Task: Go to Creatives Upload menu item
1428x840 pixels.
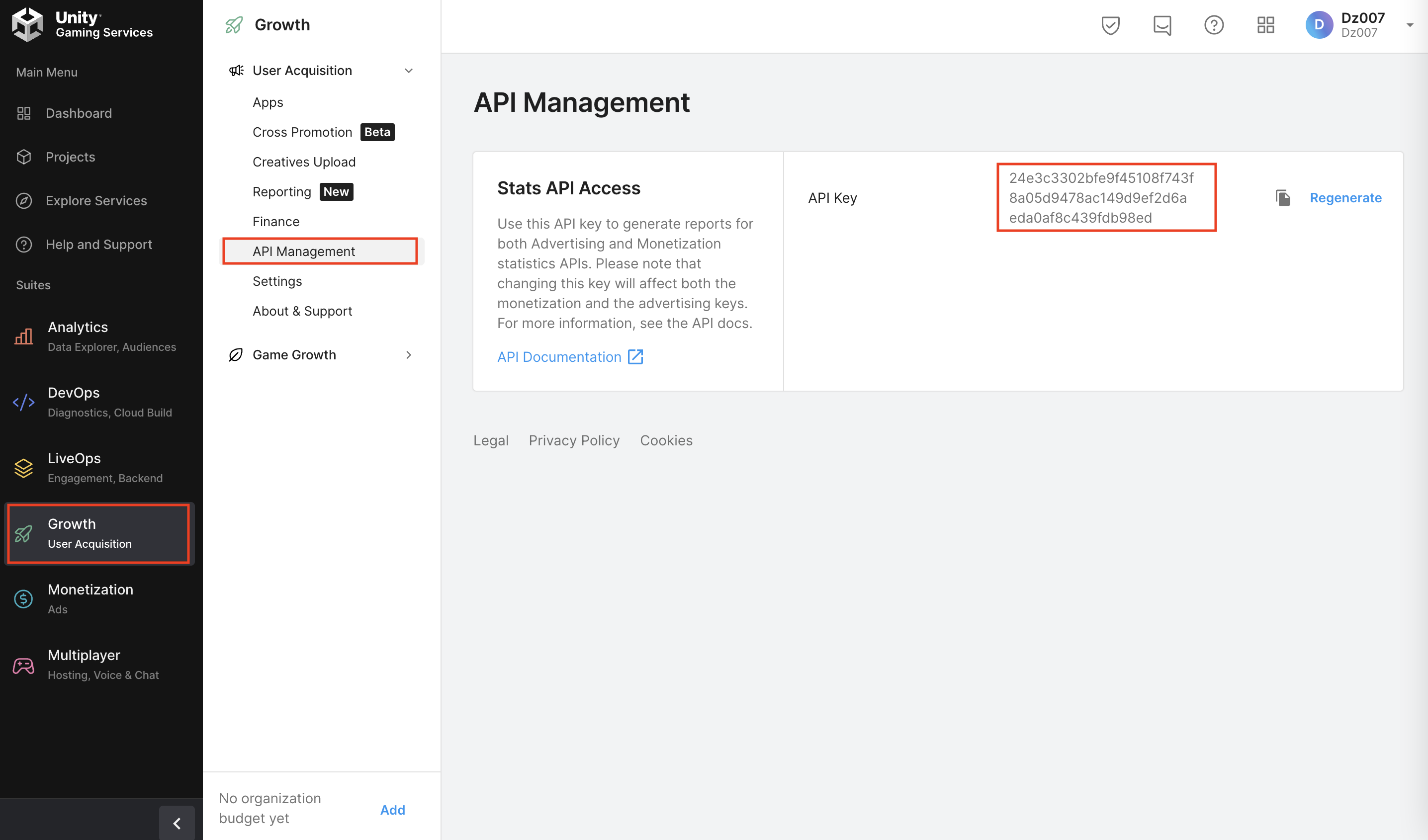Action: click(304, 162)
